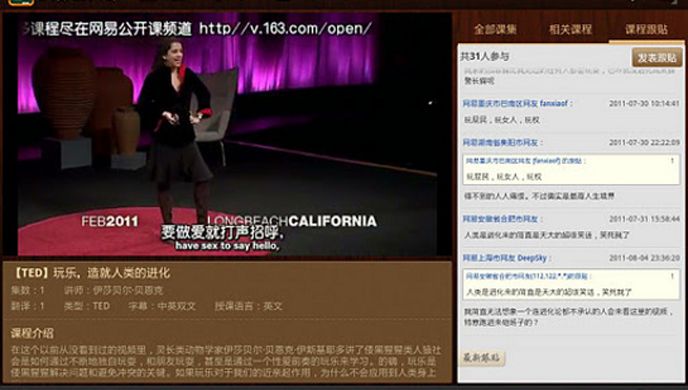Click the 集数:1 label
688x390 pixels.
pyautogui.click(x=28, y=290)
